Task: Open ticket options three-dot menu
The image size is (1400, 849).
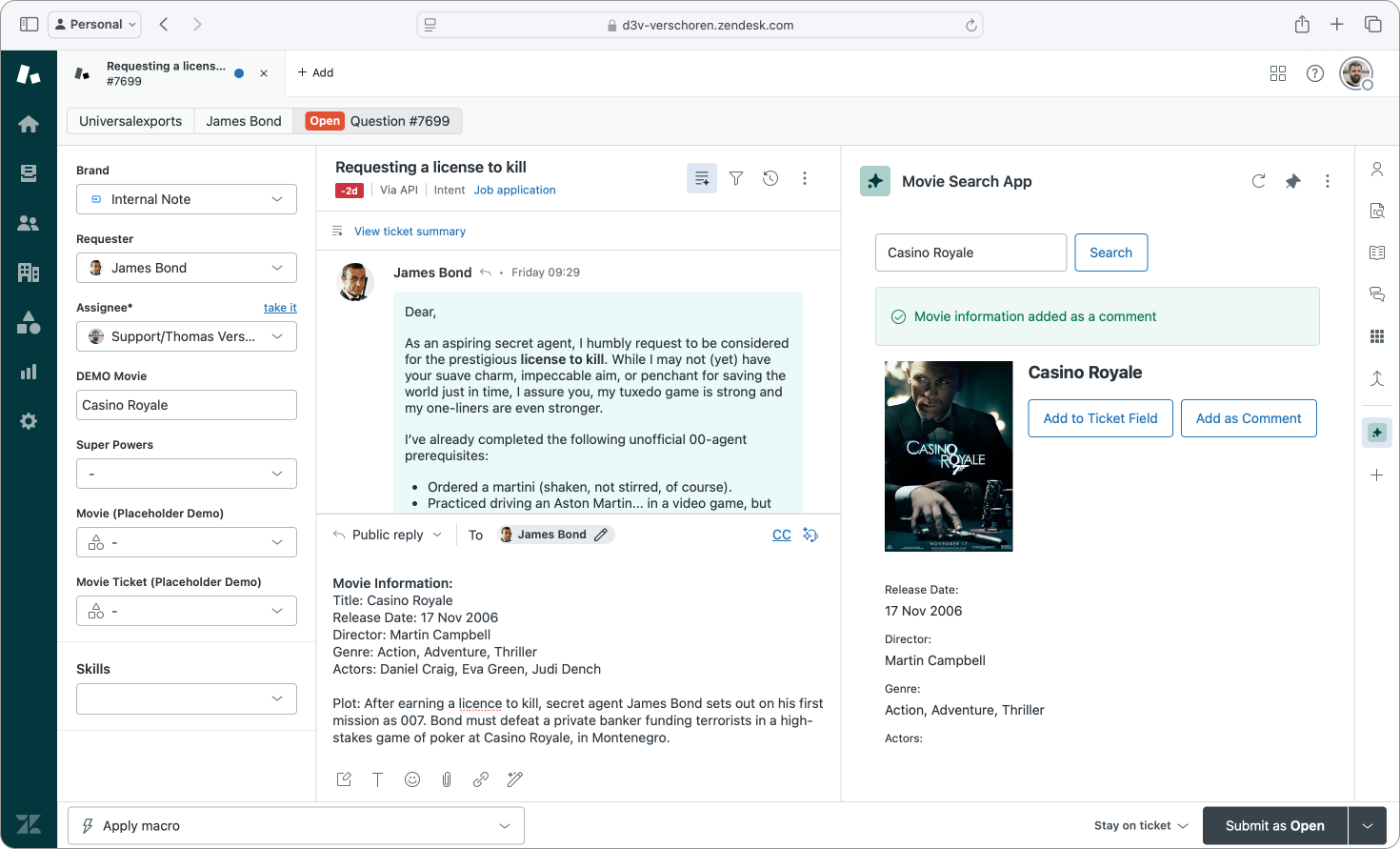Action: (805, 178)
